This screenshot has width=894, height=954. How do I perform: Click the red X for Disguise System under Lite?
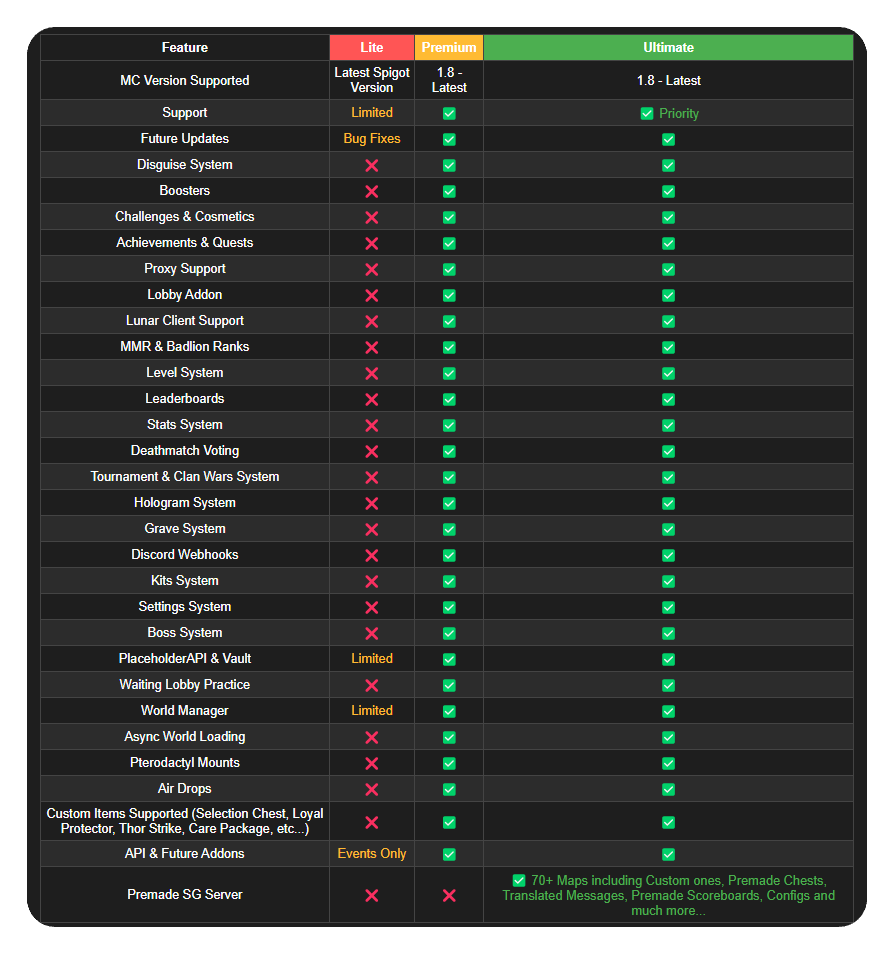372,165
